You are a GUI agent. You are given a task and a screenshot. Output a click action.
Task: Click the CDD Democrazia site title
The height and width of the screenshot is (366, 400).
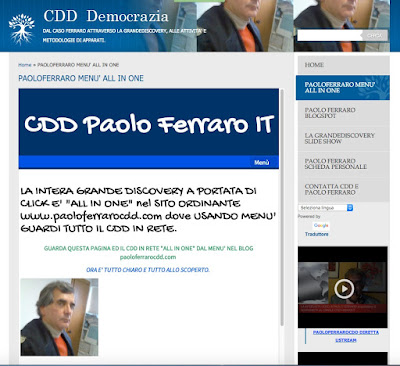(x=106, y=16)
